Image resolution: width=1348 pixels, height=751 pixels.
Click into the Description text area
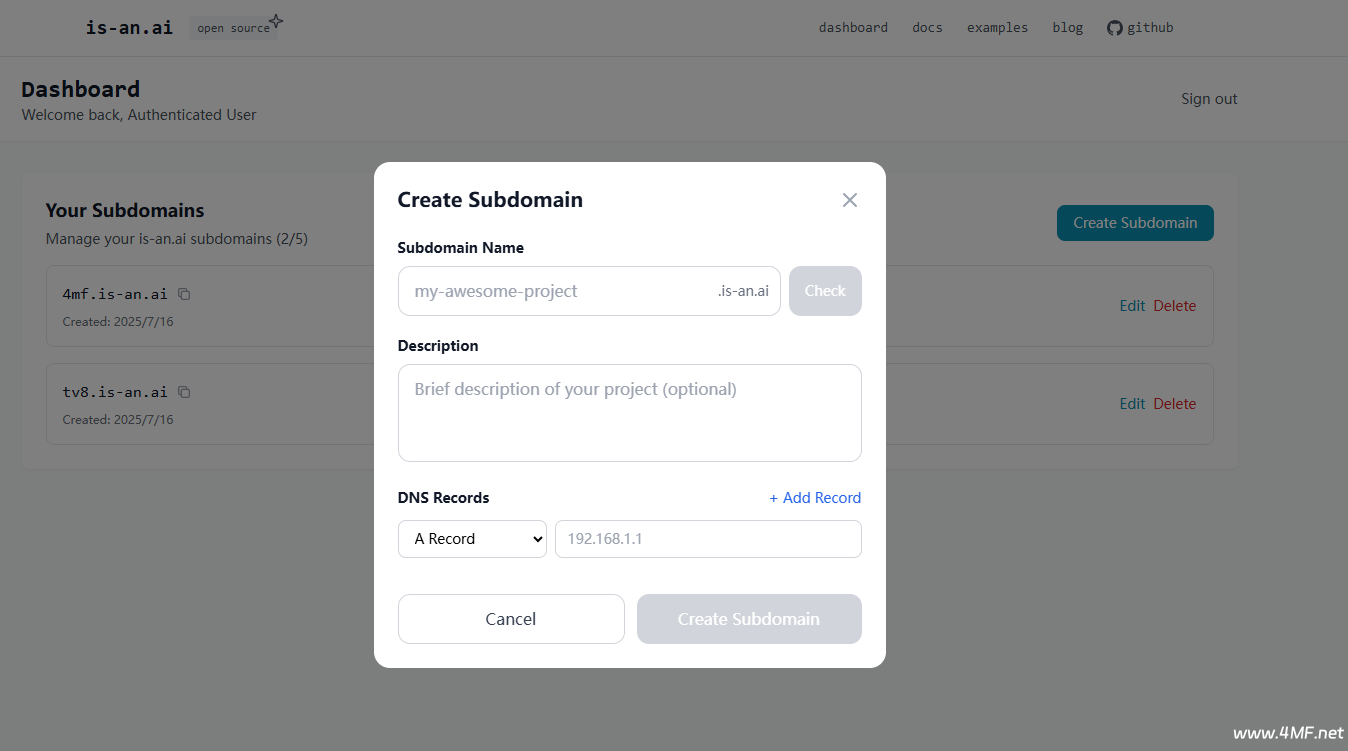(x=629, y=413)
